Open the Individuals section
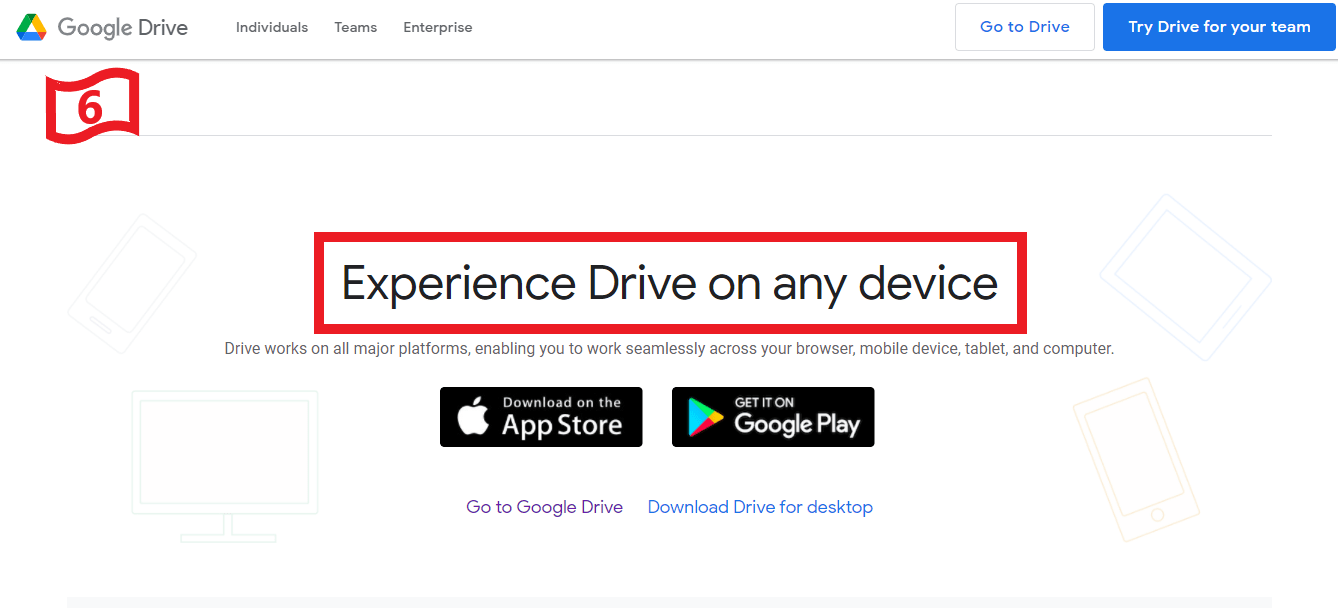 coord(271,27)
